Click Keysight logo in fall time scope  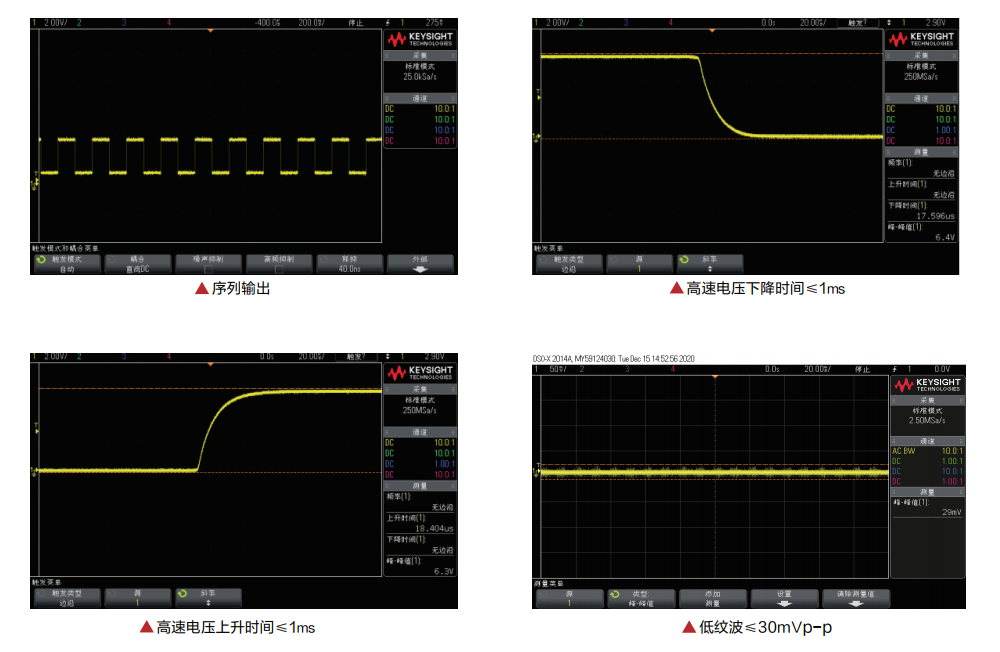[921, 39]
